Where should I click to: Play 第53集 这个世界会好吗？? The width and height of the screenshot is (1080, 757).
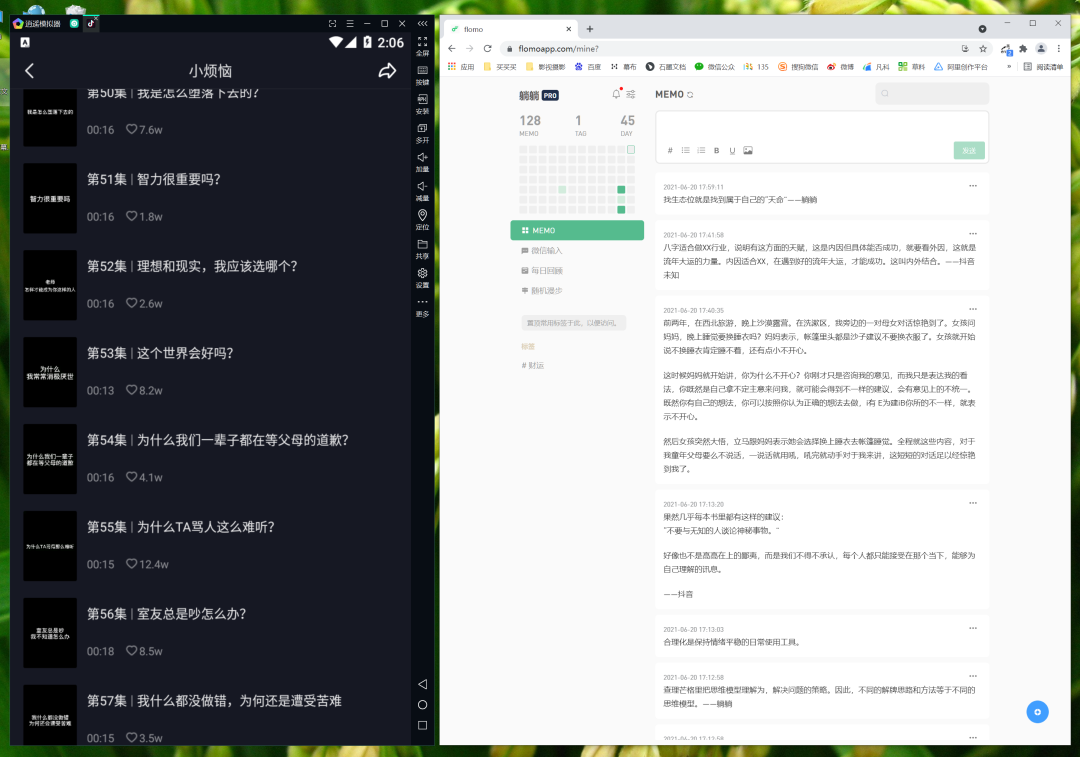209,372
